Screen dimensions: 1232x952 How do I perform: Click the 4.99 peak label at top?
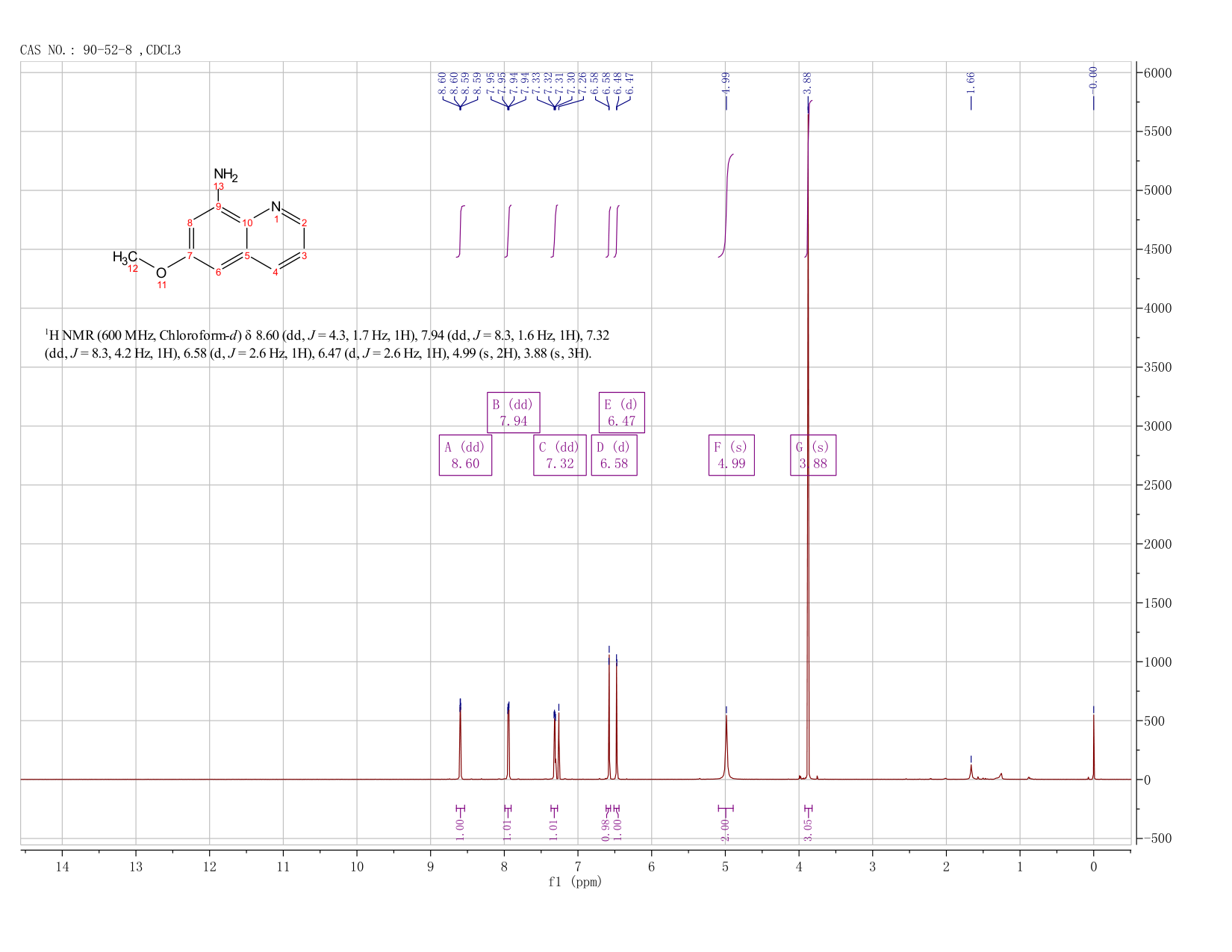click(726, 82)
